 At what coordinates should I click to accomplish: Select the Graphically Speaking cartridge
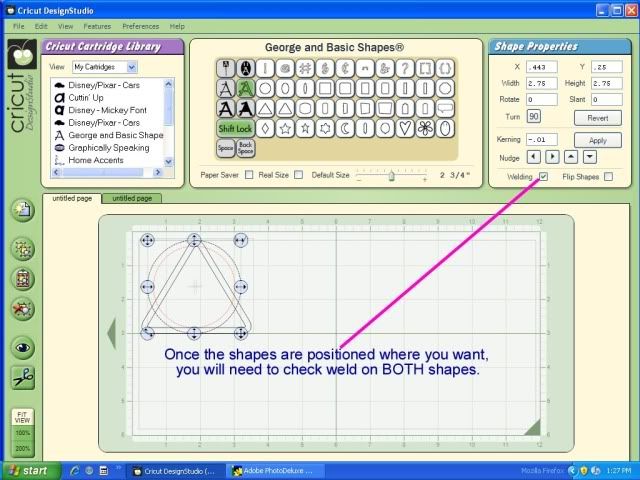108,148
